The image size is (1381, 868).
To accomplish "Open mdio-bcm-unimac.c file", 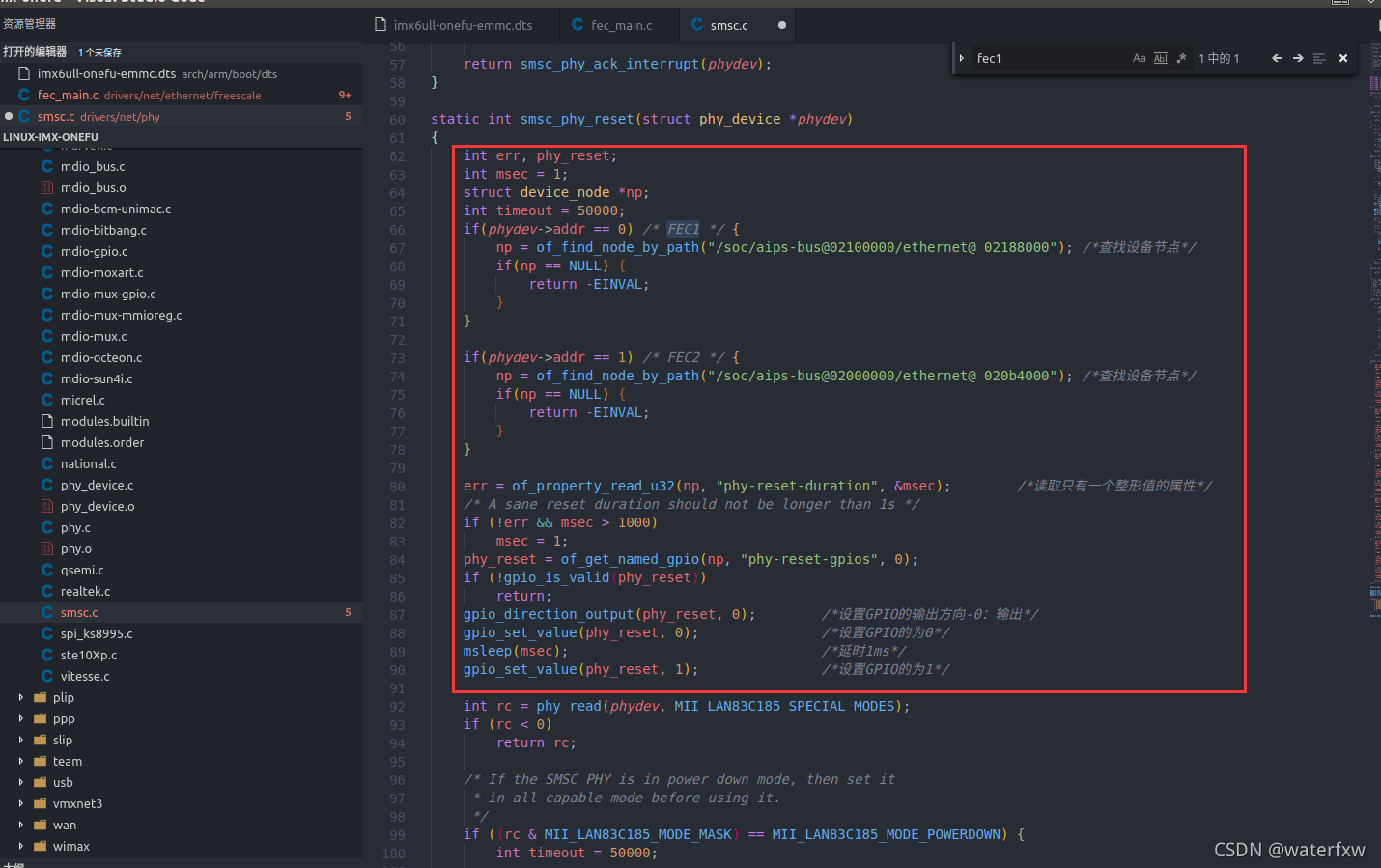I will [x=182, y=209].
